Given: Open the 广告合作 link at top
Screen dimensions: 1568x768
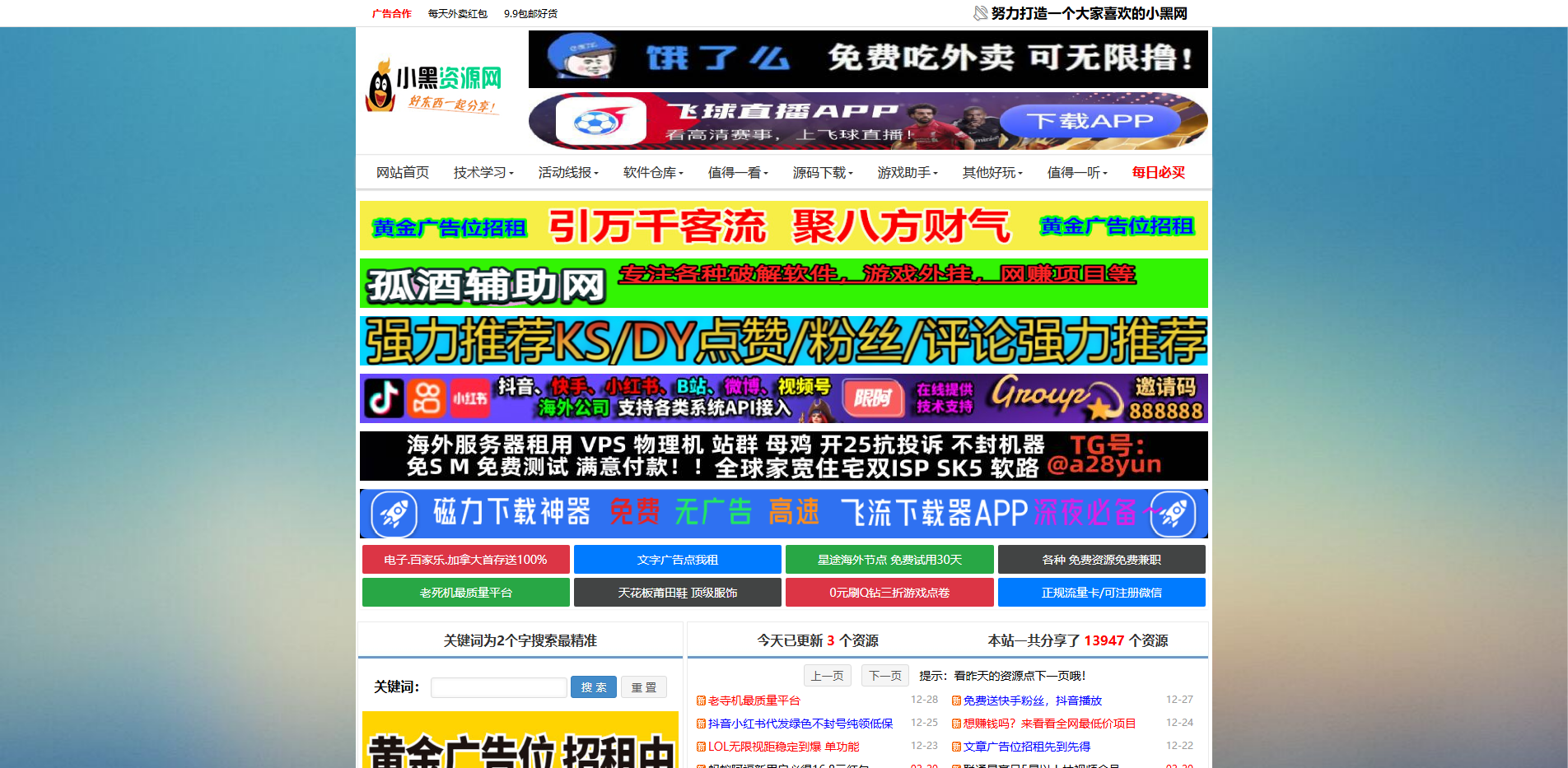Looking at the screenshot, I should [x=391, y=13].
